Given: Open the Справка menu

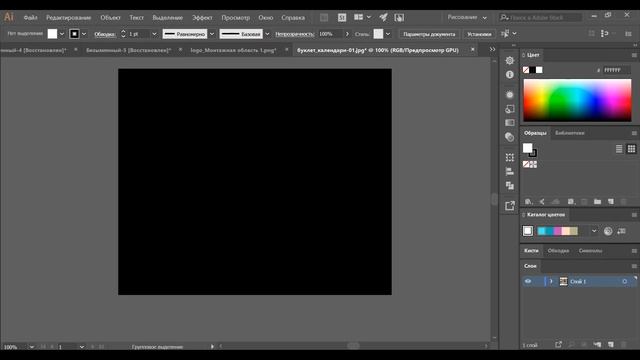Looking at the screenshot, I should pos(293,18).
